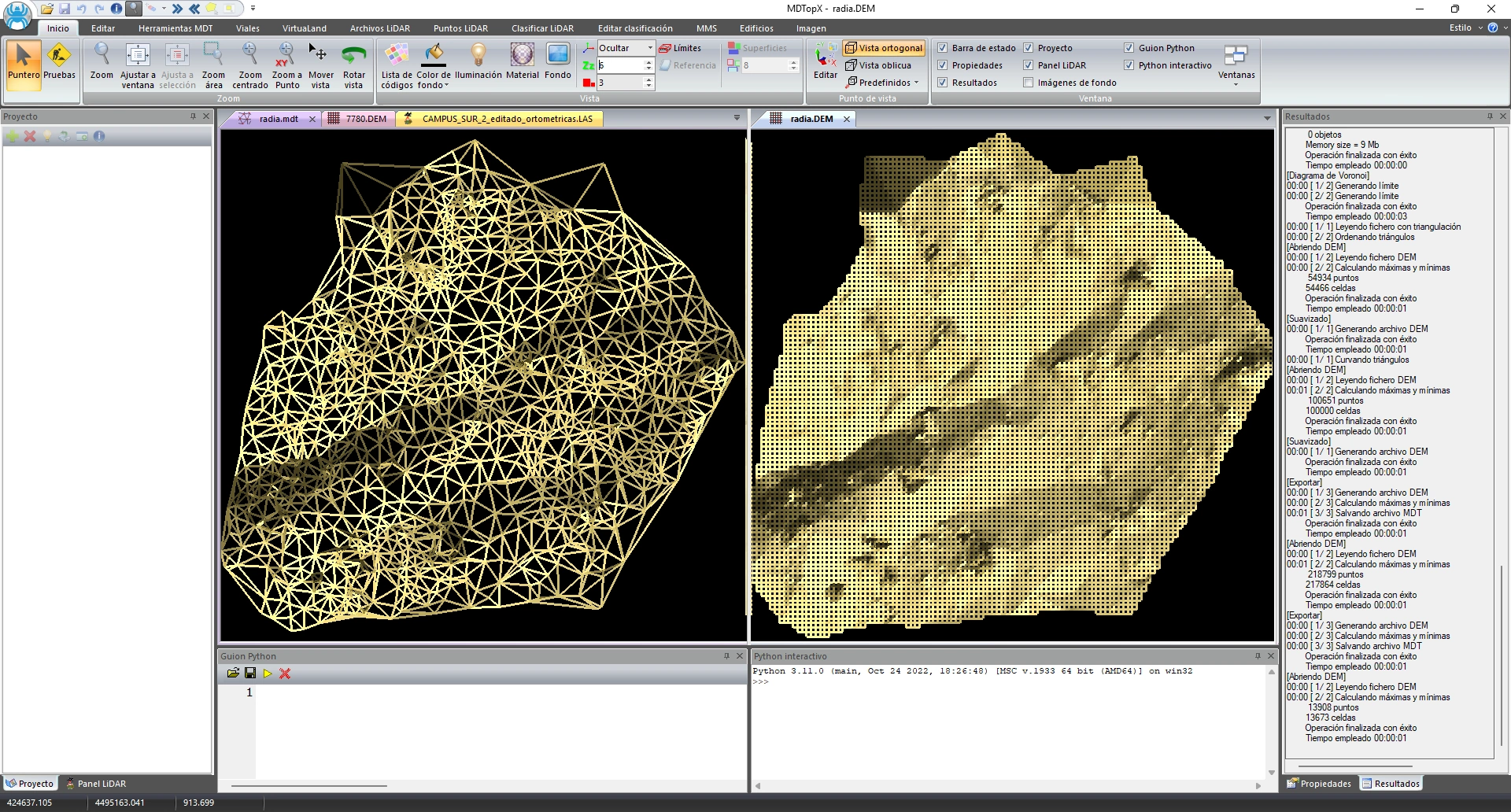Pin the Resultados panel
Viewport: 1511px width, 812px height.
pyautogui.click(x=1489, y=116)
